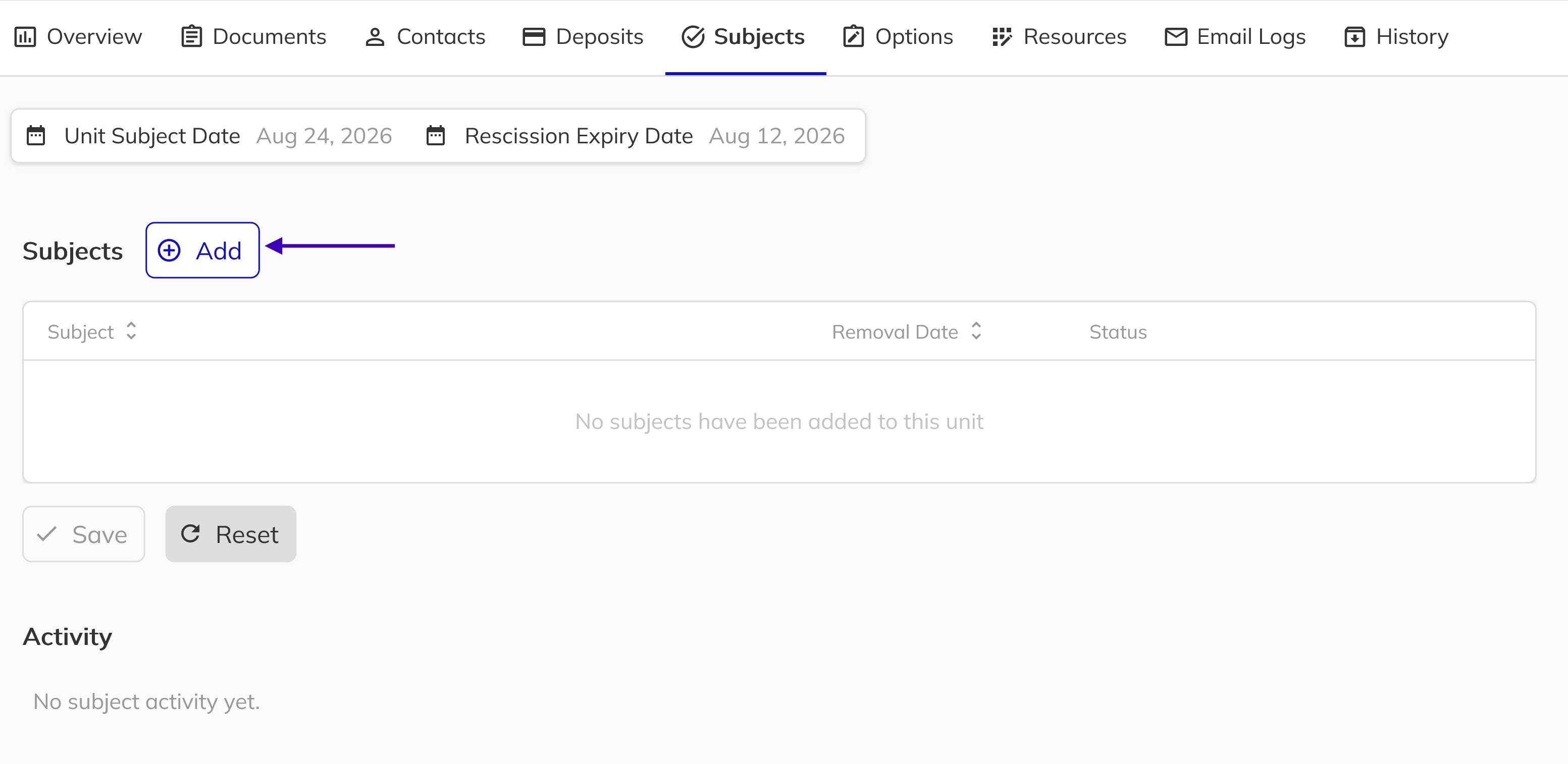Click the Options edit icon
The image size is (1568, 764).
853,36
